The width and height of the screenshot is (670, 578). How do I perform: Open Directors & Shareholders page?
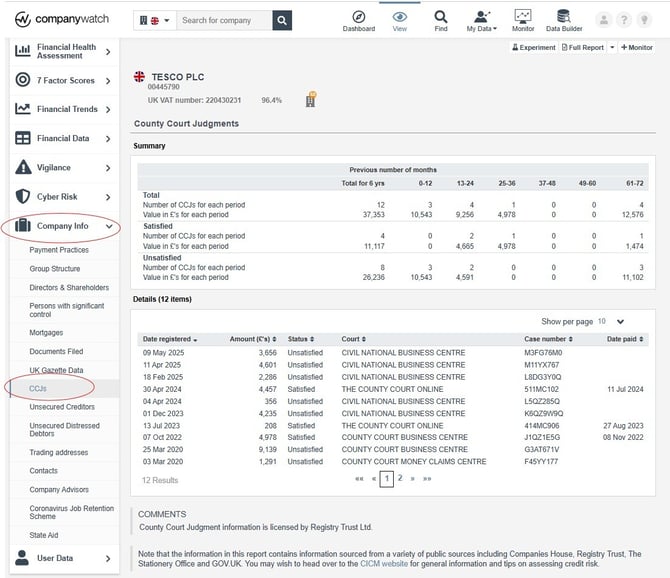click(x=69, y=288)
